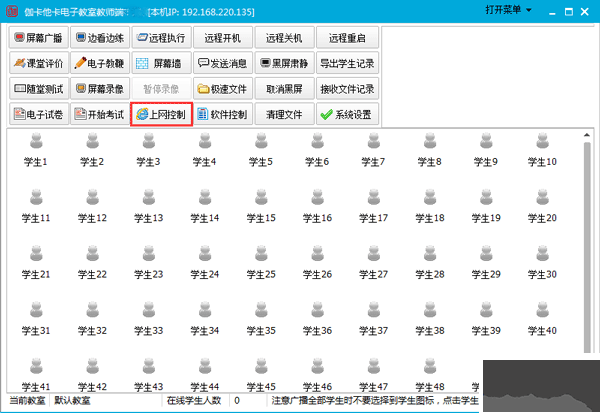Click 导出学生记录 export student records
Viewport: 600px width, 413px height.
tap(346, 63)
